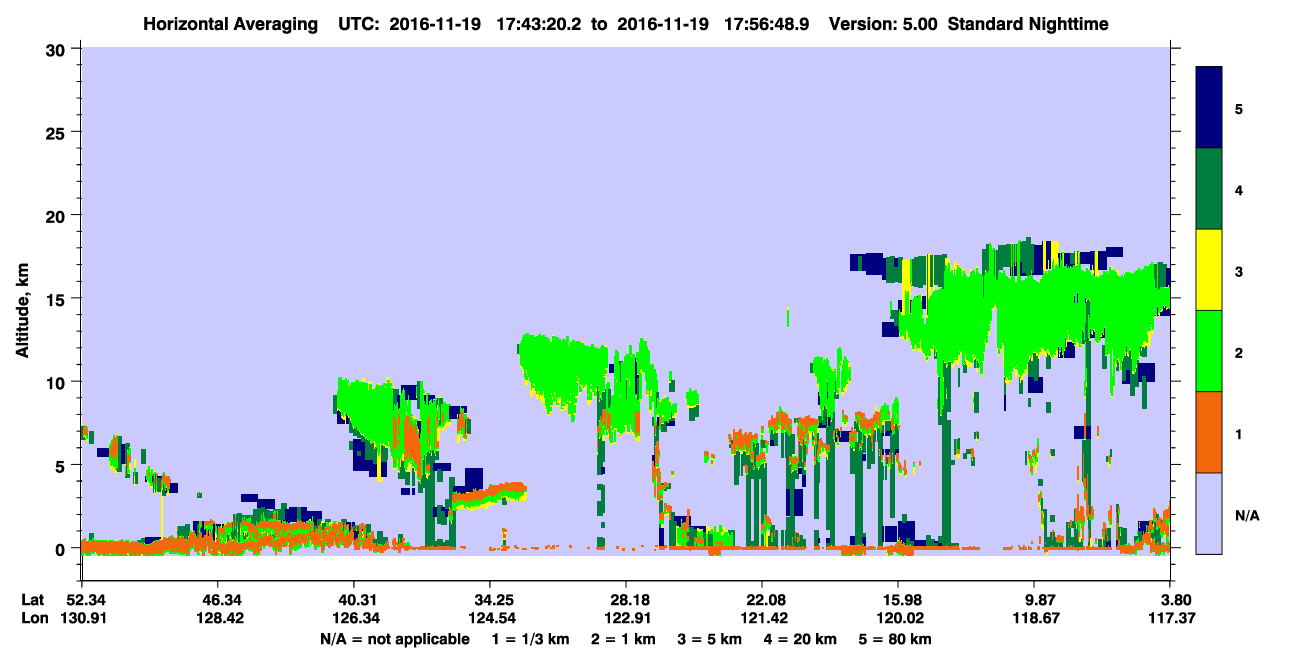Click the yellow level 3 legend swatch
Image resolution: width=1300 pixels, height=667 pixels.
tap(1210, 270)
